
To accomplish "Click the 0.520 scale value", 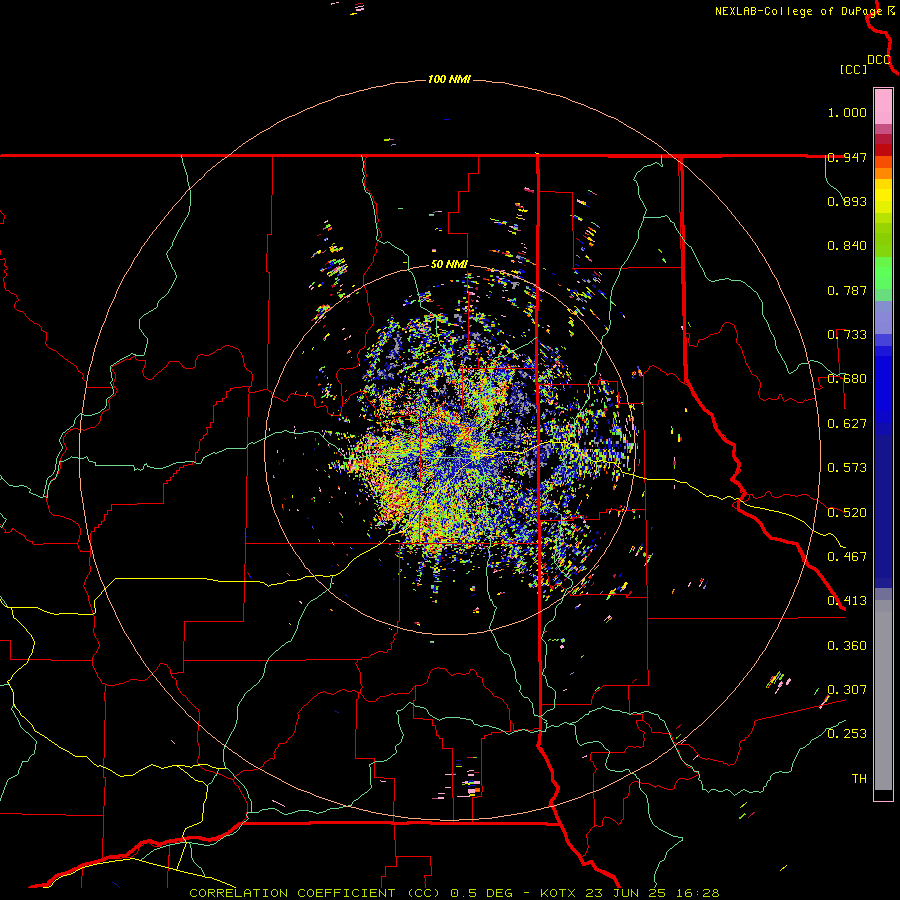I will tap(847, 513).
